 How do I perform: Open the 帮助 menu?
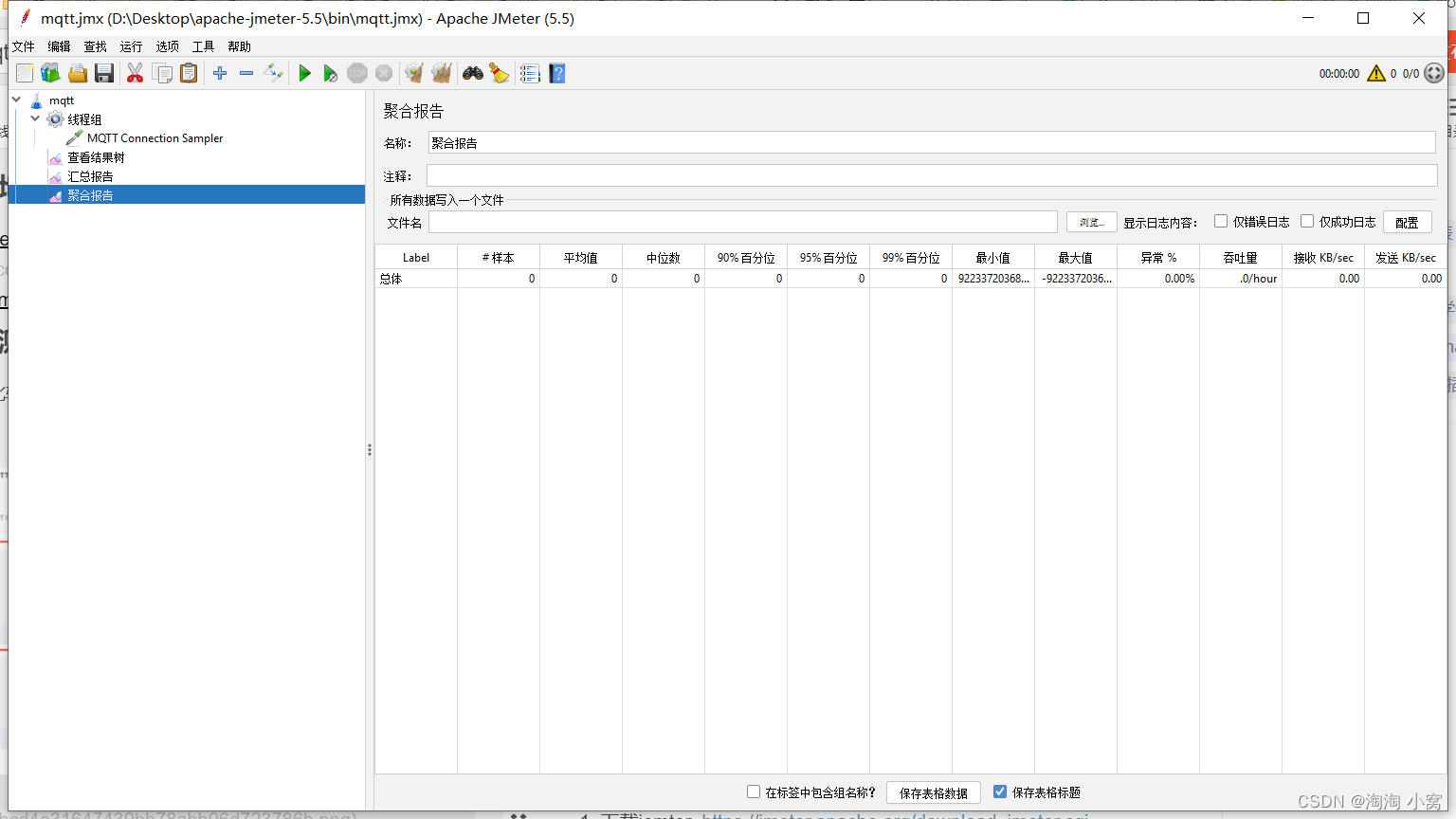point(240,46)
